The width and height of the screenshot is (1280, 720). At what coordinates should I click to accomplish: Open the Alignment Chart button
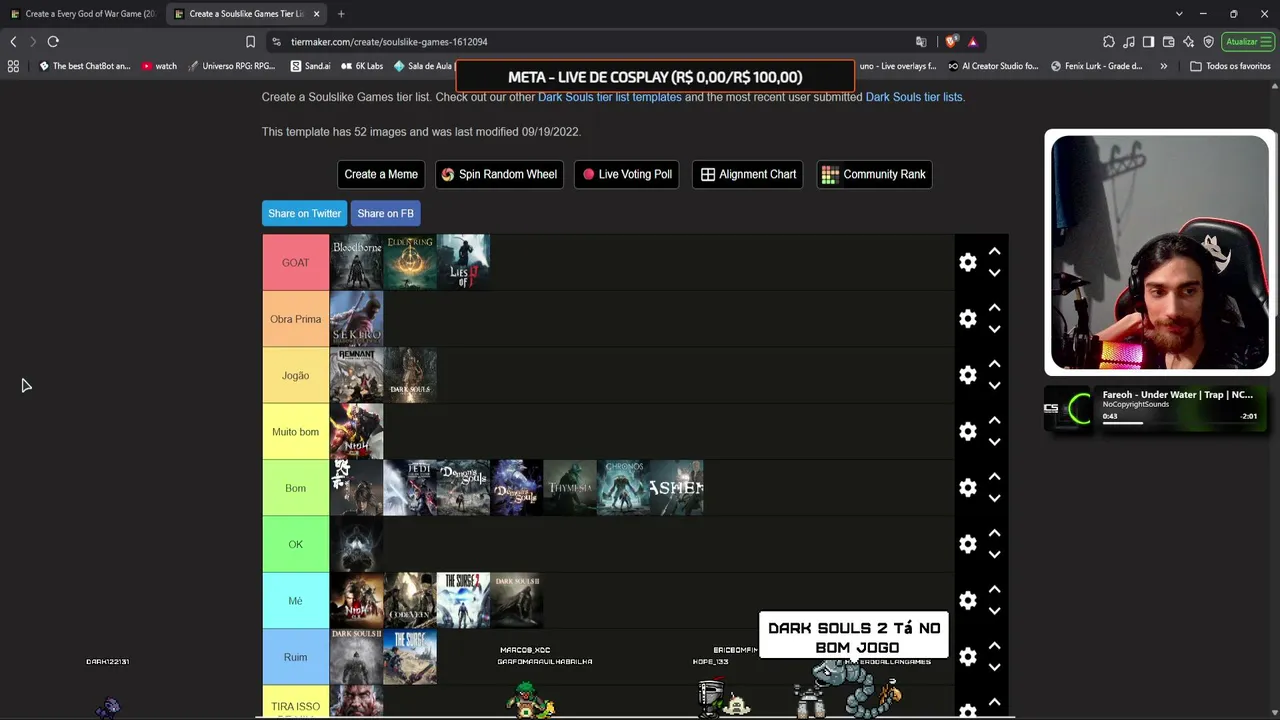tap(748, 174)
